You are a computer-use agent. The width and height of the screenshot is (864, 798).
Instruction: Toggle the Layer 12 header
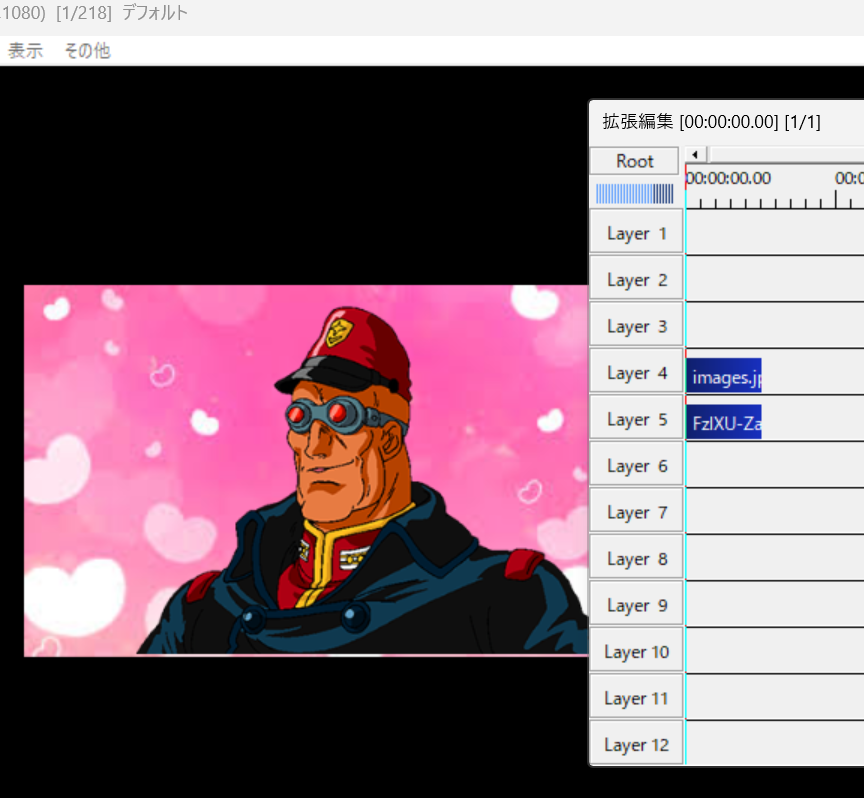[636, 745]
